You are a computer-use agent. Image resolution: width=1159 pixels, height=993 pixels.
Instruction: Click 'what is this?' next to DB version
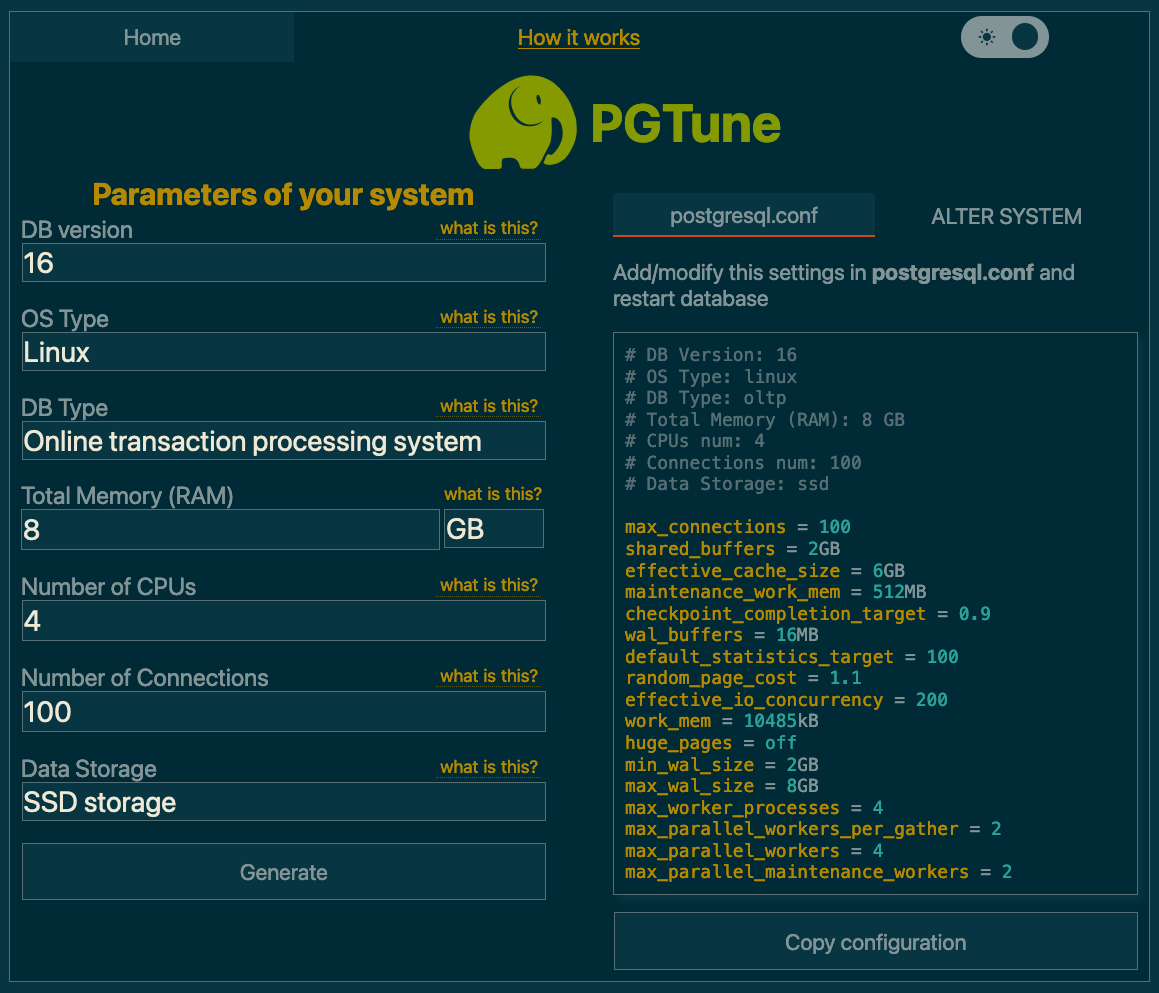489,228
